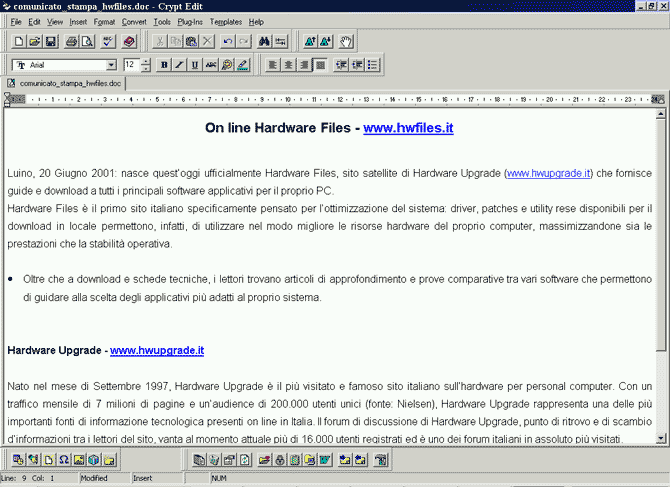Decrease font size with A-down icon
This screenshot has height=487, width=670.
(326, 41)
